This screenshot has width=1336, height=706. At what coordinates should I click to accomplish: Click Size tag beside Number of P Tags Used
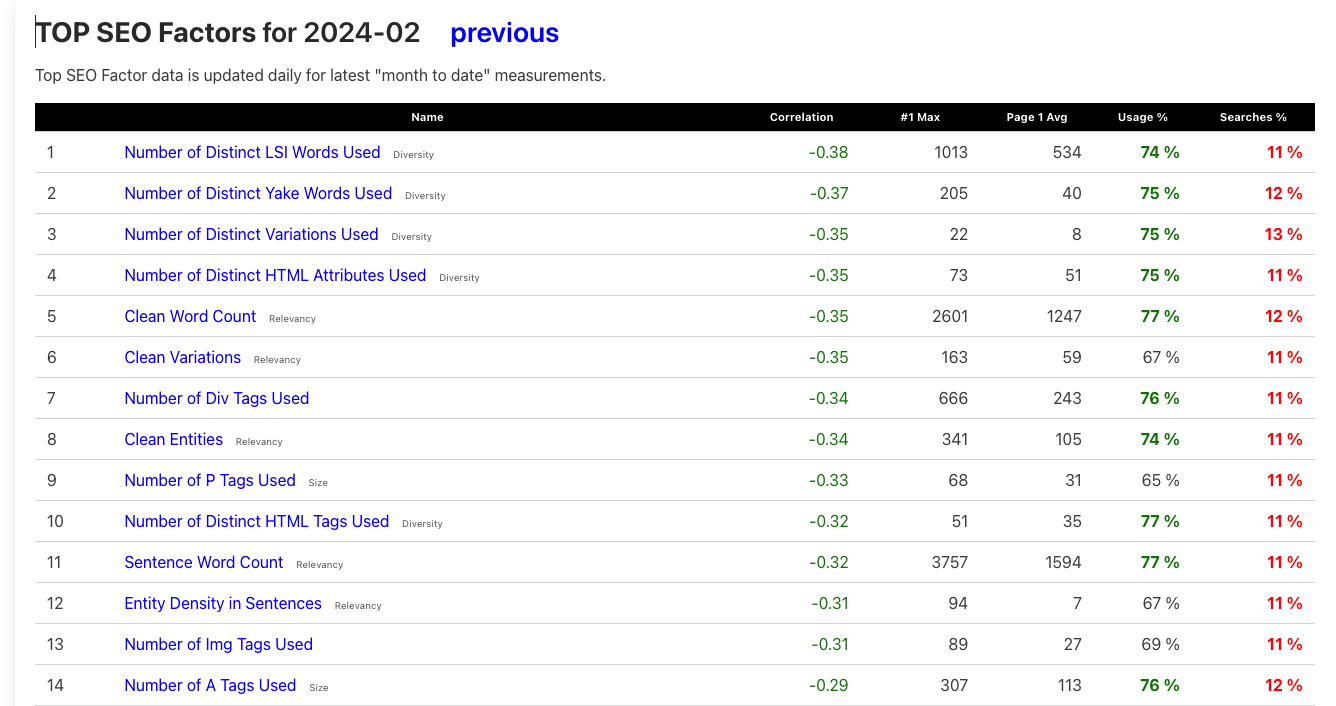point(318,483)
